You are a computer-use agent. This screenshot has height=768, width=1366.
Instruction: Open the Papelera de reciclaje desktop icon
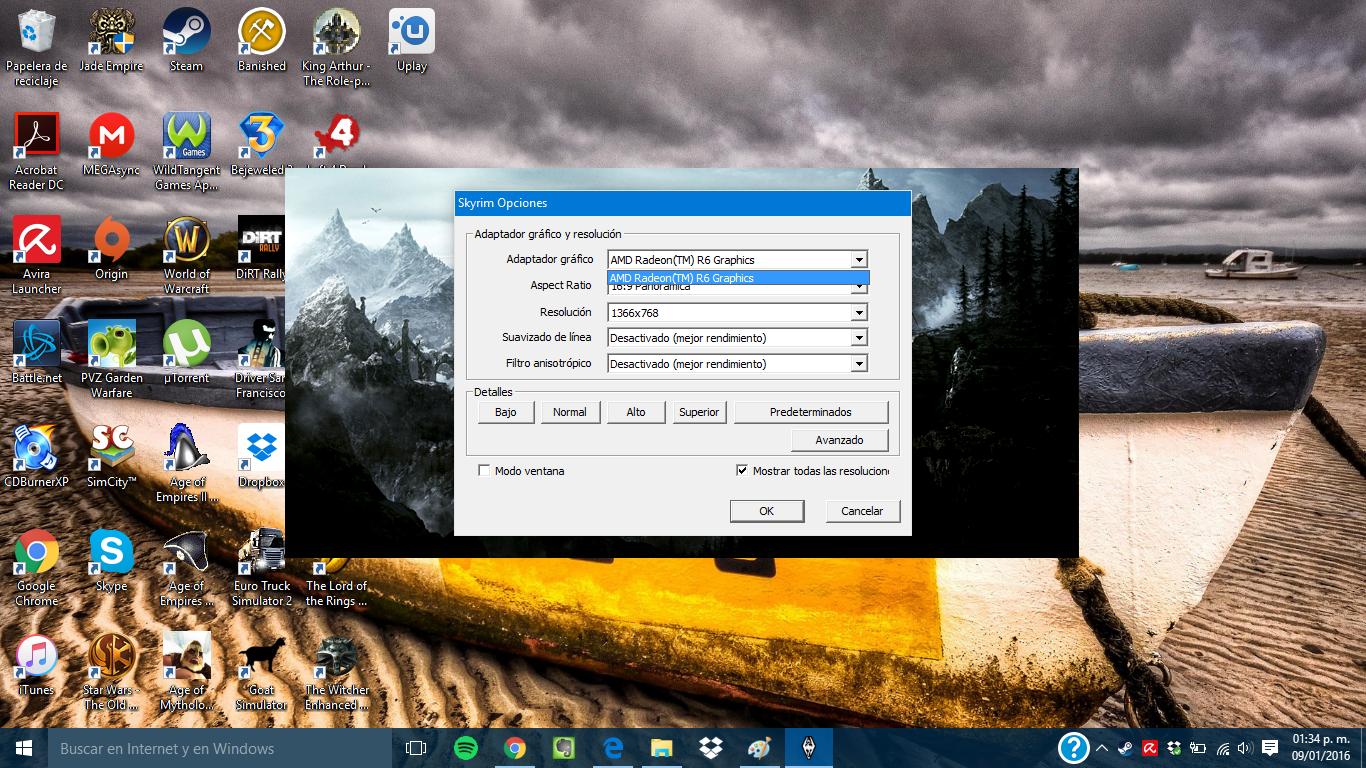click(x=37, y=47)
